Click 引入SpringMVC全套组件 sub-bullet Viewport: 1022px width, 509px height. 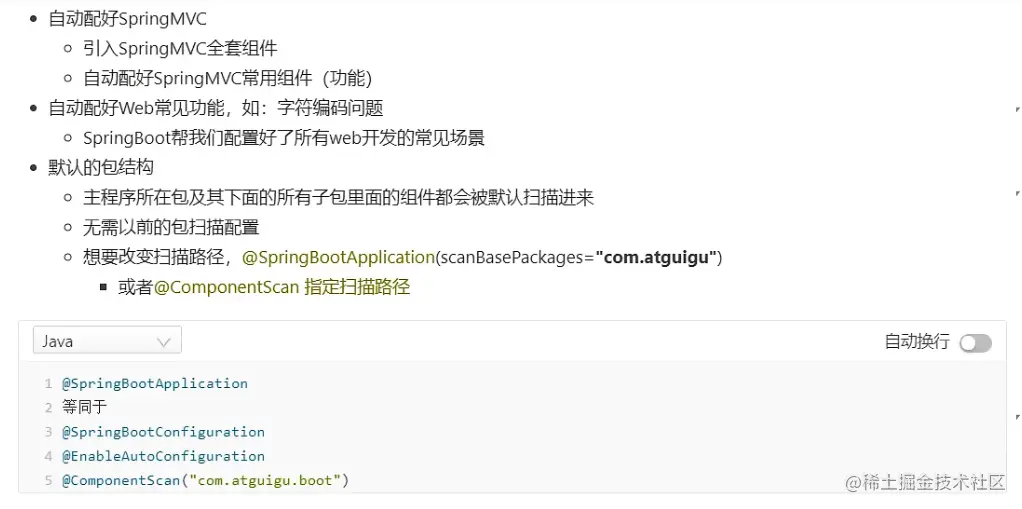click(x=180, y=48)
